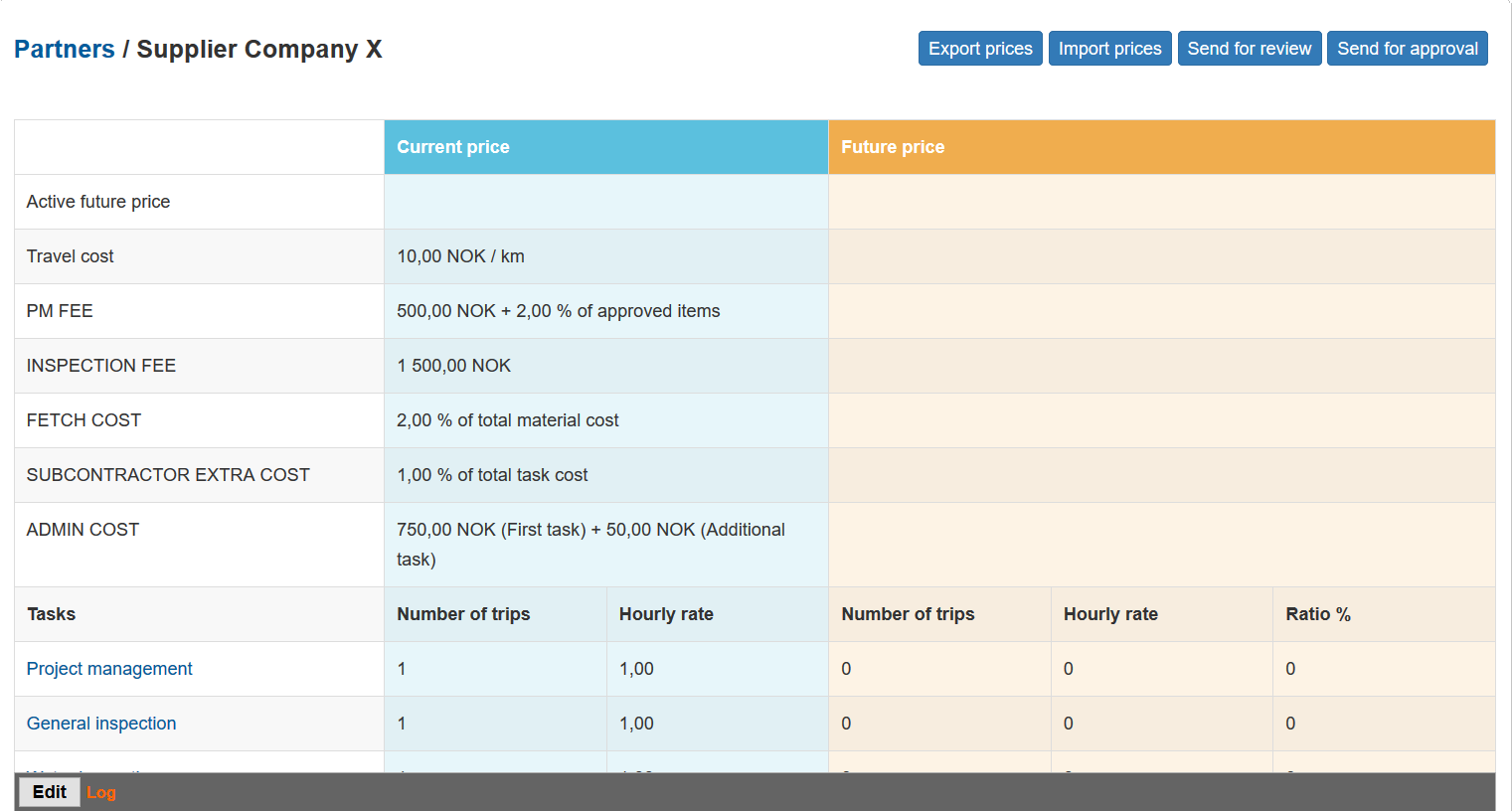The width and height of the screenshot is (1512, 811).
Task: Open the General inspection task link
Action: 101,724
